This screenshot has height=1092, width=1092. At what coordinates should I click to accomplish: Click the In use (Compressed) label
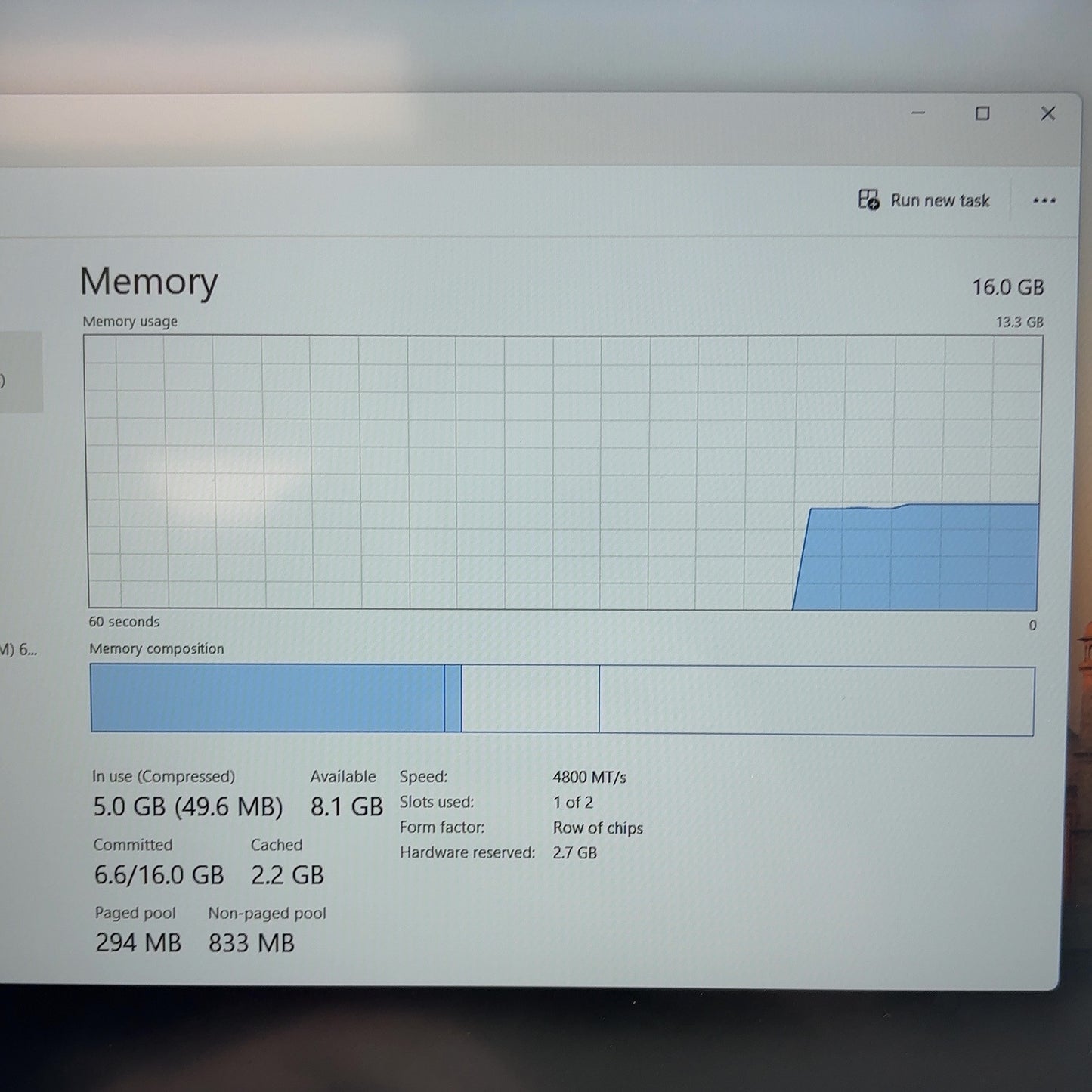coord(163,776)
